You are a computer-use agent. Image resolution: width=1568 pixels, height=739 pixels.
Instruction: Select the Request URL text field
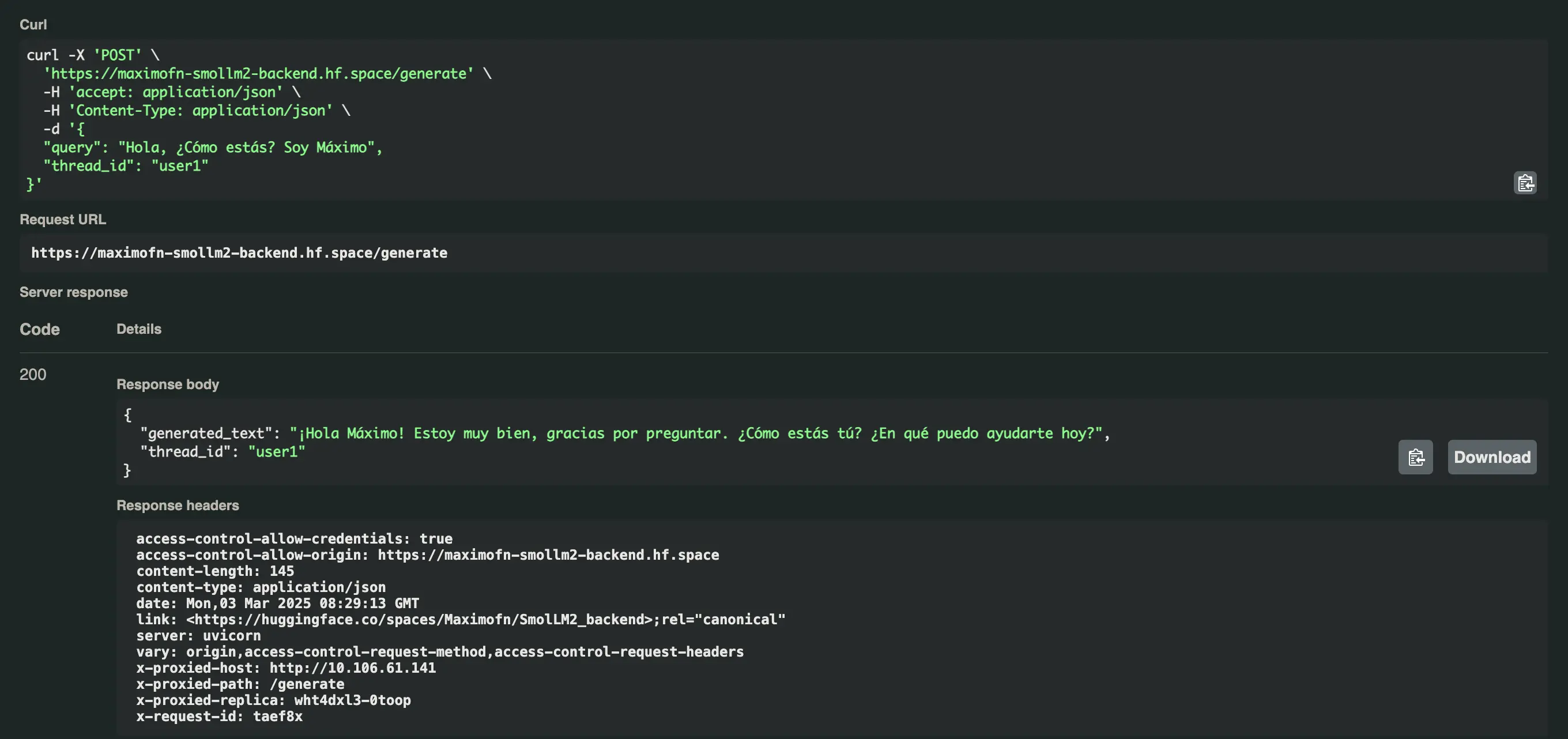tap(783, 253)
